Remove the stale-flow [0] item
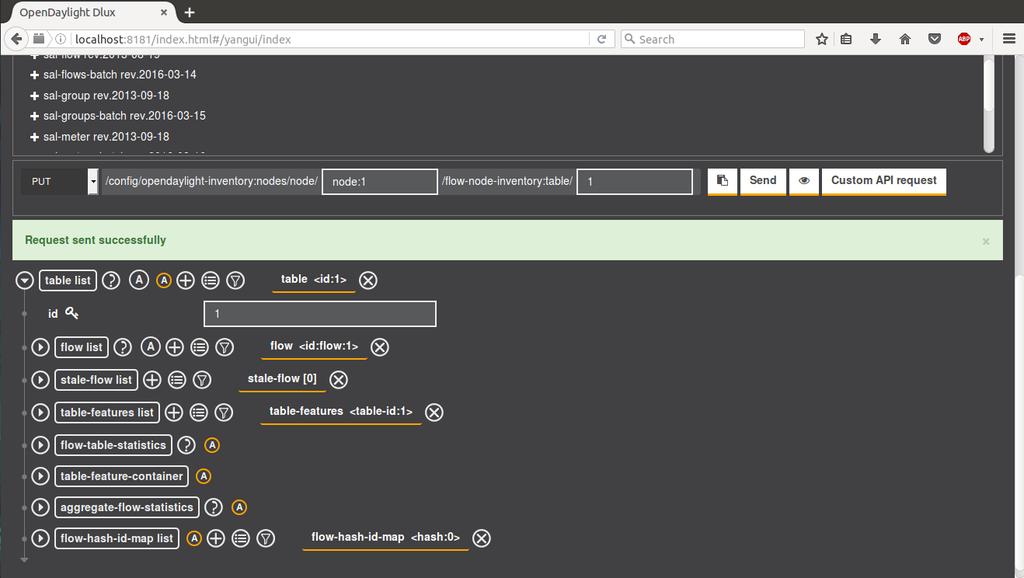This screenshot has height=578, width=1024. pos(338,379)
